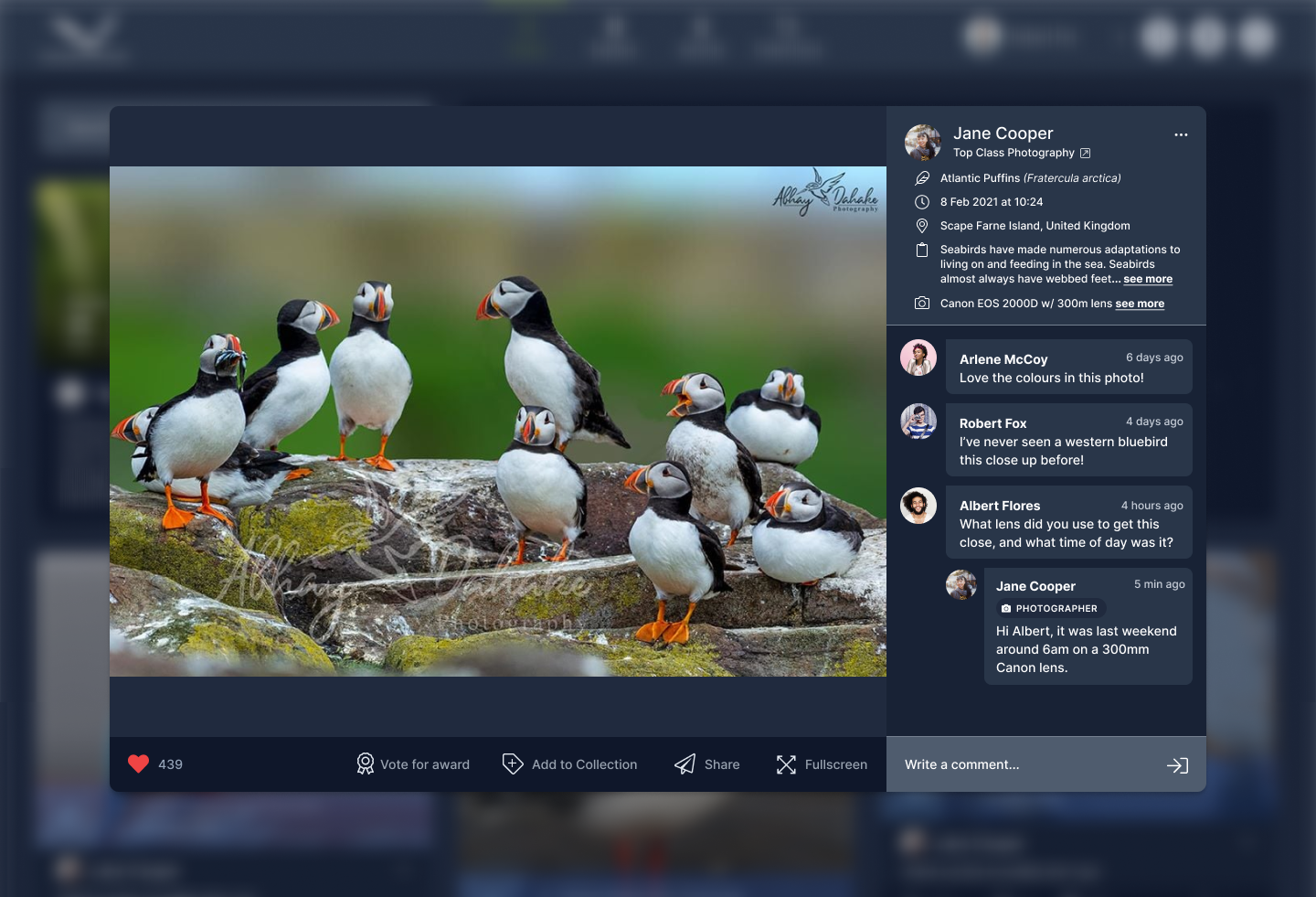Image resolution: width=1316 pixels, height=897 pixels.
Task: Click the camera icon beside Canon EOS 2000D
Action: coord(922,303)
